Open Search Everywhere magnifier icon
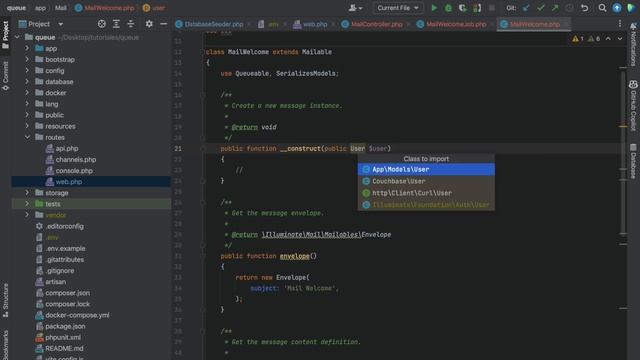The height and width of the screenshot is (360, 640). tap(602, 8)
